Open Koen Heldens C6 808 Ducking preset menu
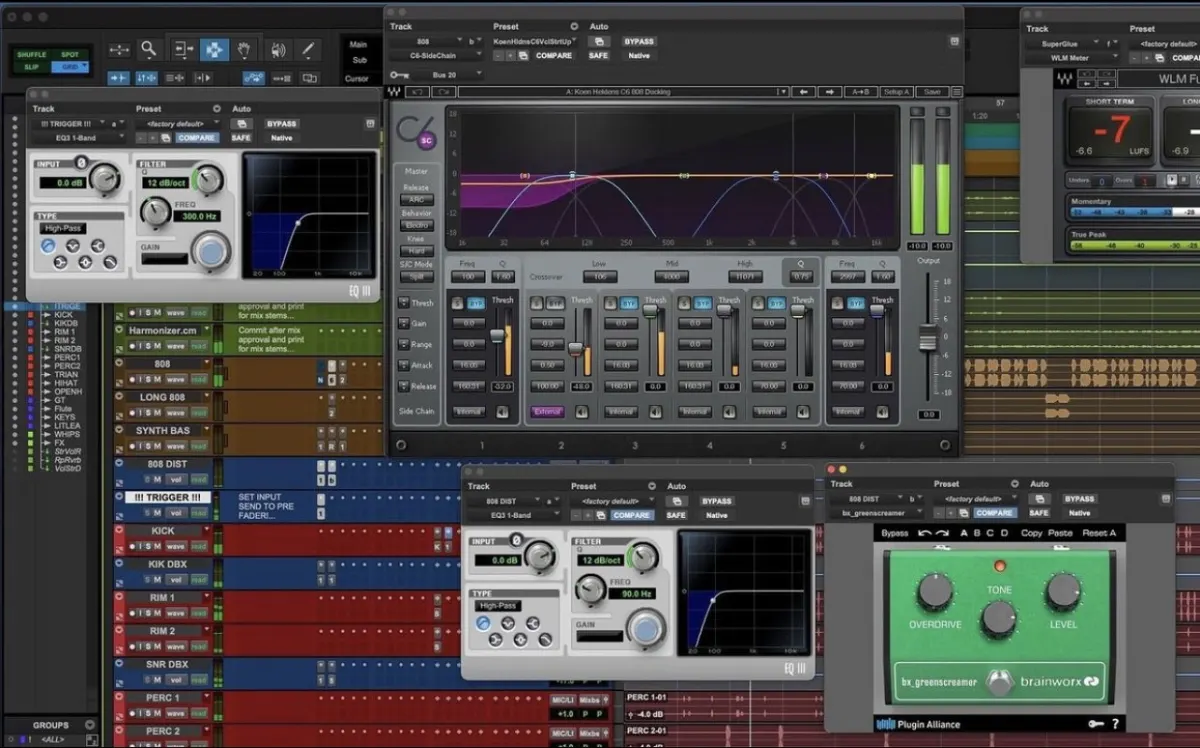 coord(624,92)
